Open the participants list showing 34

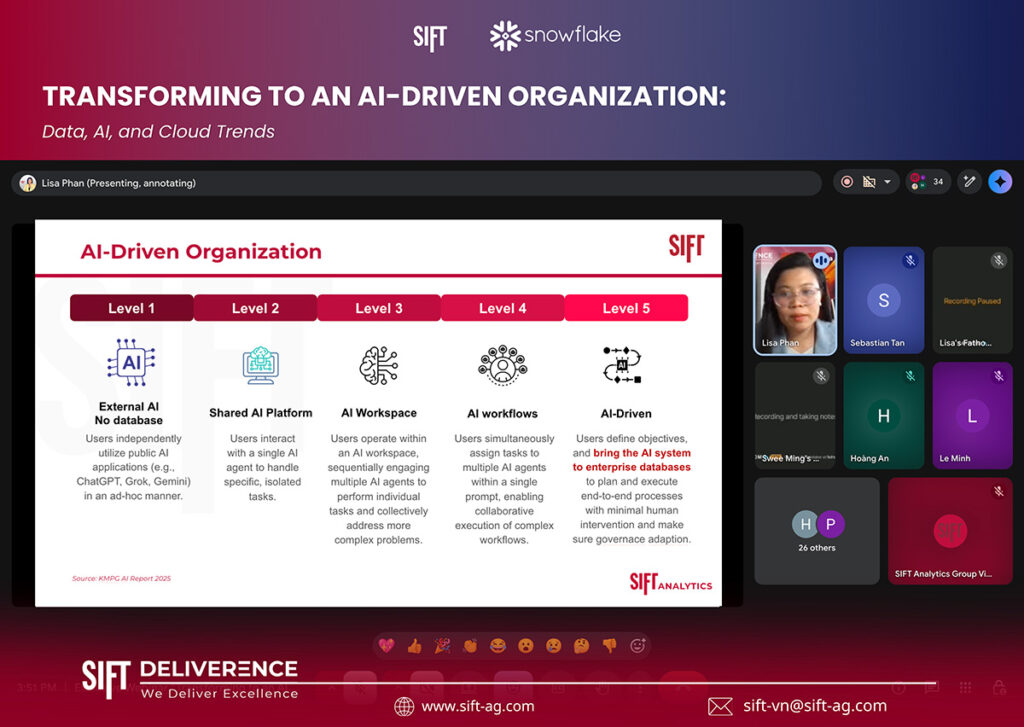[927, 182]
